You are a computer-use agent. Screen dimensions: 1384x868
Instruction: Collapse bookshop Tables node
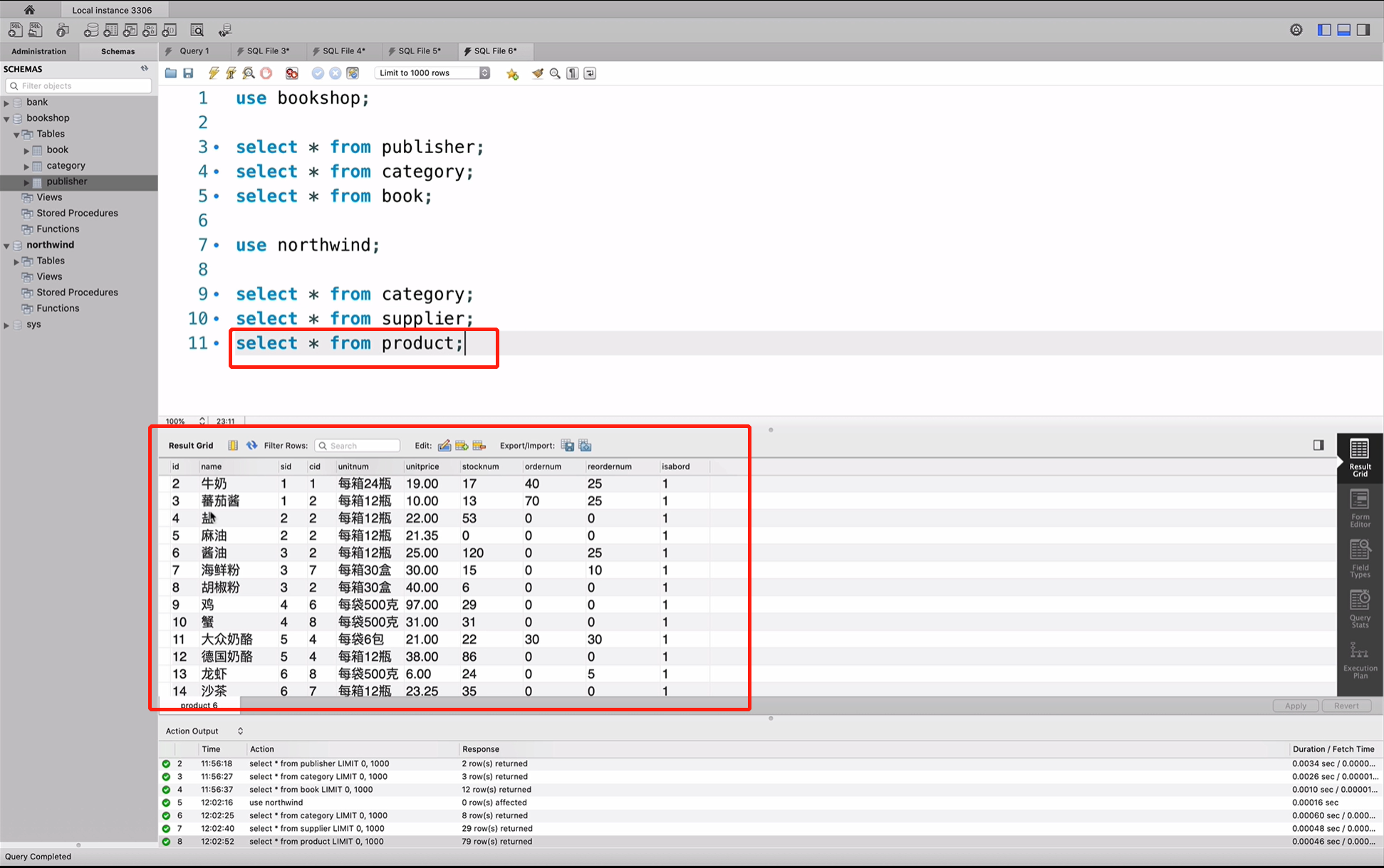click(16, 135)
